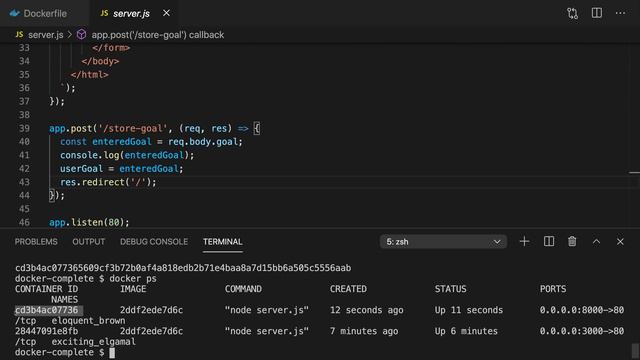Open the 5: zsh terminal dropdown

click(x=443, y=242)
